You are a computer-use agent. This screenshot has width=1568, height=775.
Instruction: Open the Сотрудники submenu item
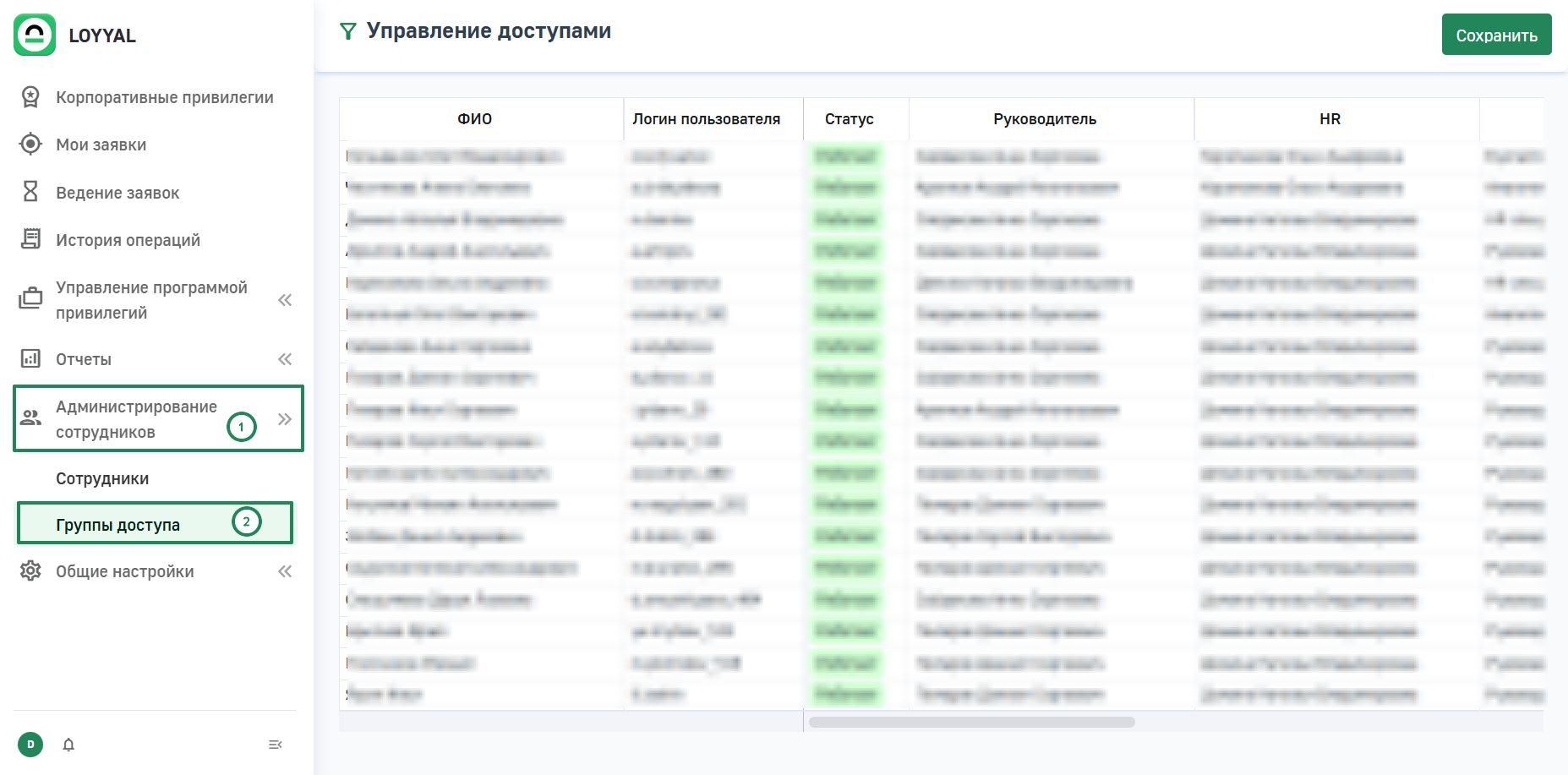(x=102, y=478)
